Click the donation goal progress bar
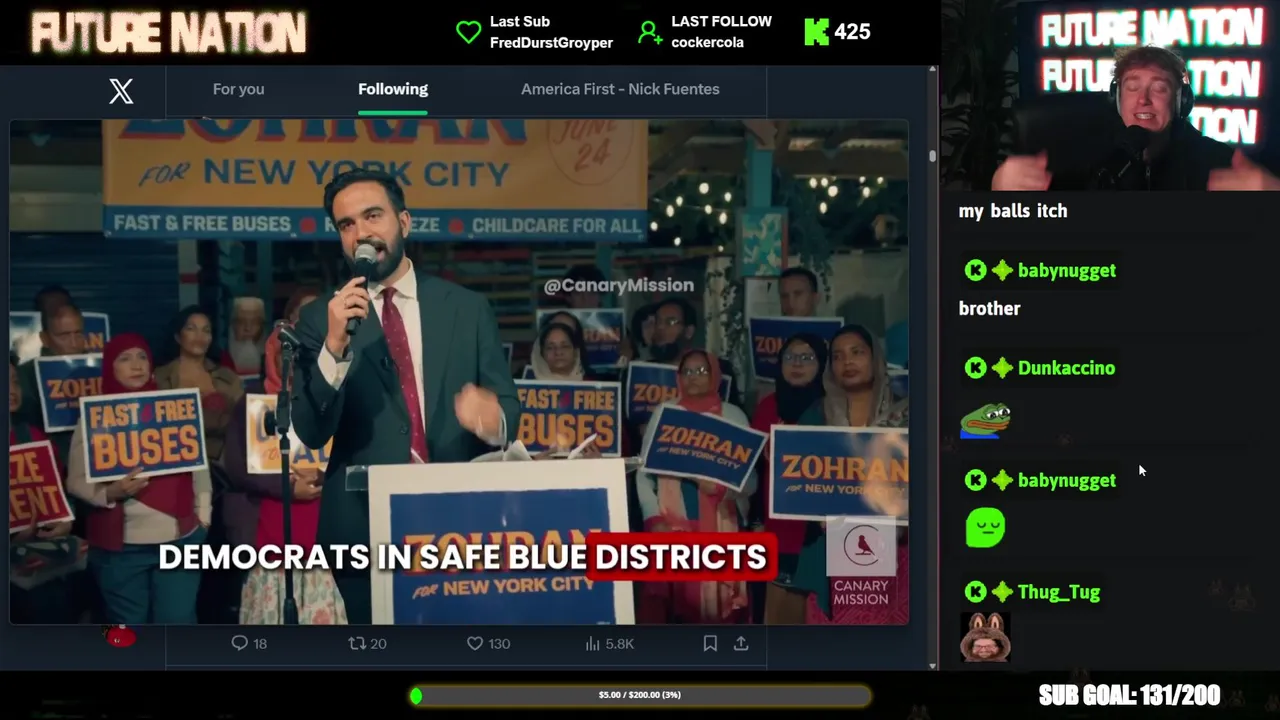This screenshot has height=720, width=1280. (640, 695)
